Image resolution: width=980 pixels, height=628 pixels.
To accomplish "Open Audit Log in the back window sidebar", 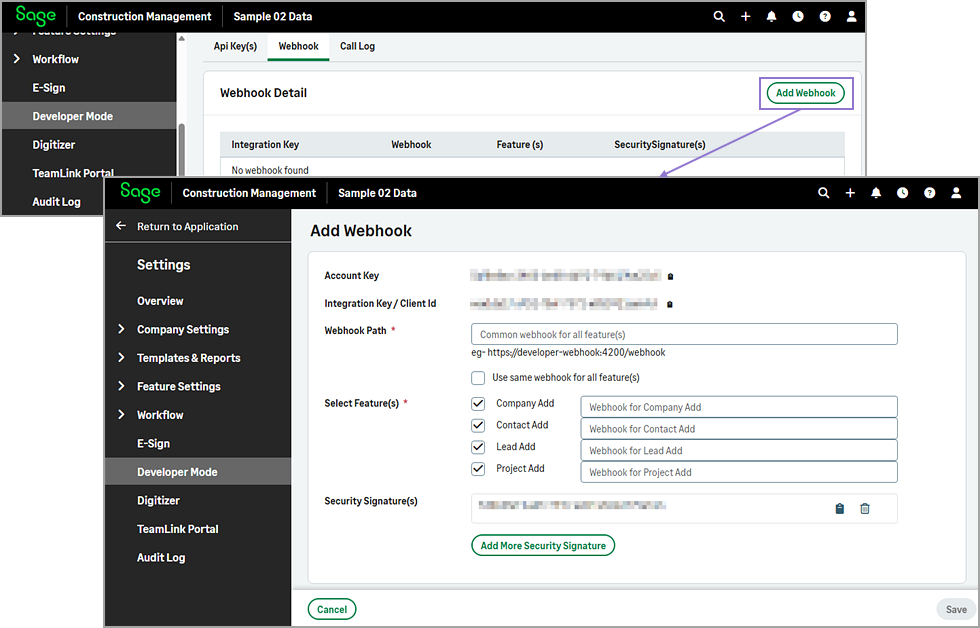I will (56, 201).
